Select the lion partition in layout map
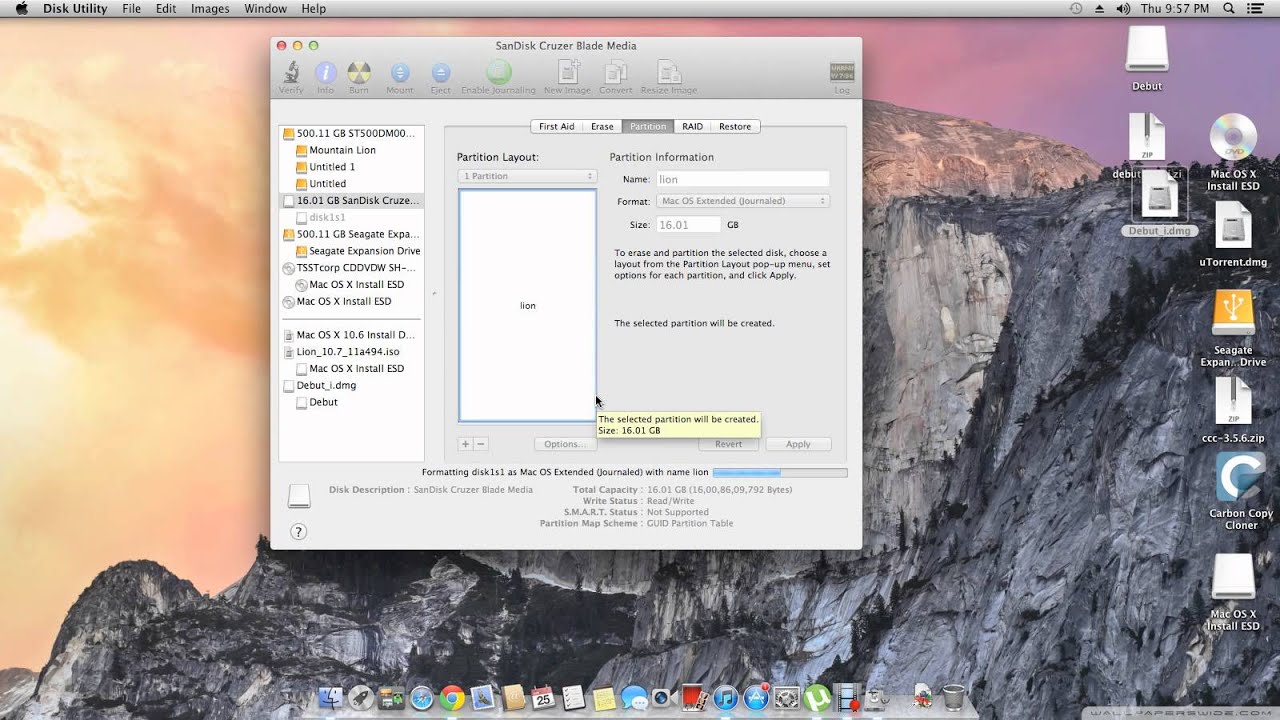The image size is (1280, 720). [528, 305]
